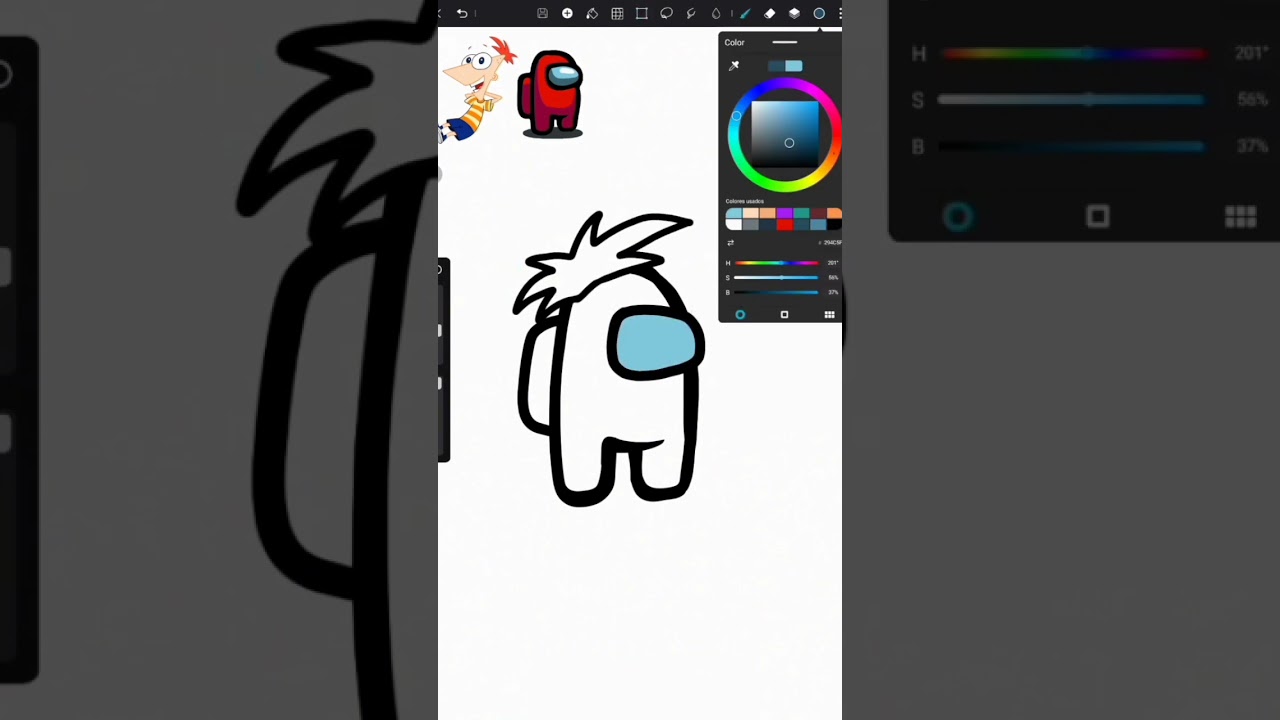Click the swap arrows icon above H slider
The width and height of the screenshot is (1280, 720).
730,243
